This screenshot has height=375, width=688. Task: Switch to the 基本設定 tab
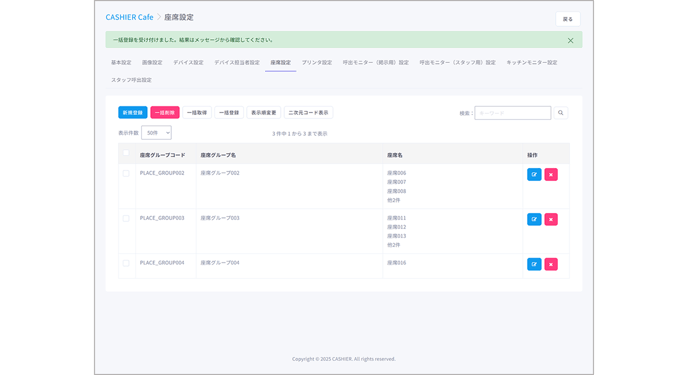pyautogui.click(x=121, y=63)
